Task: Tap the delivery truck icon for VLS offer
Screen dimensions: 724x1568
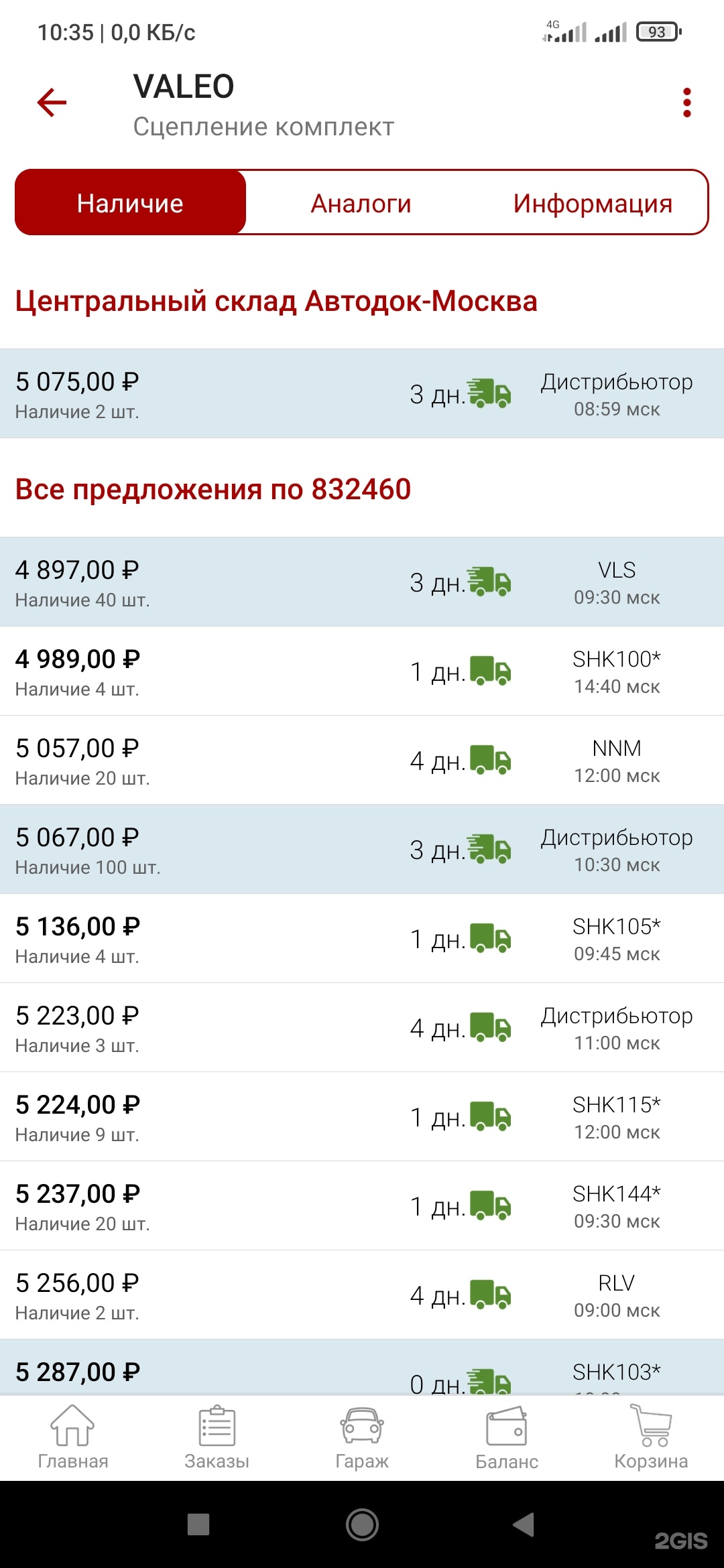Action: coord(490,582)
